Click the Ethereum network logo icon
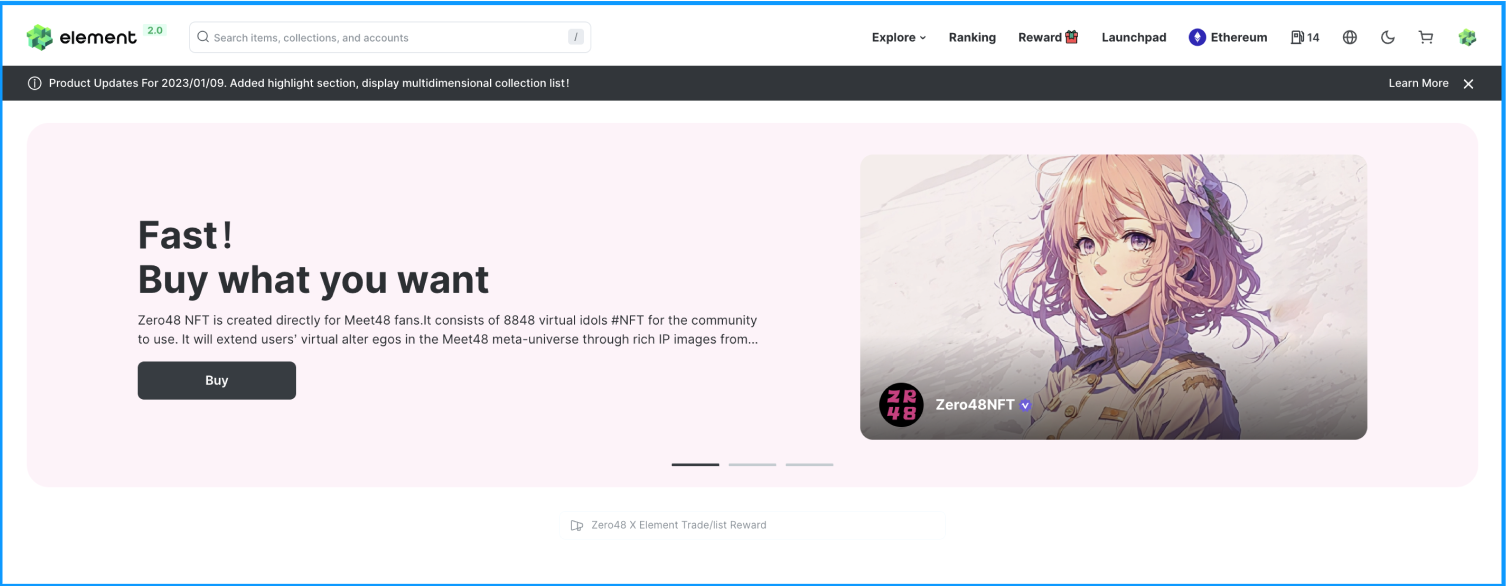This screenshot has height=586, width=1508. click(x=1197, y=37)
